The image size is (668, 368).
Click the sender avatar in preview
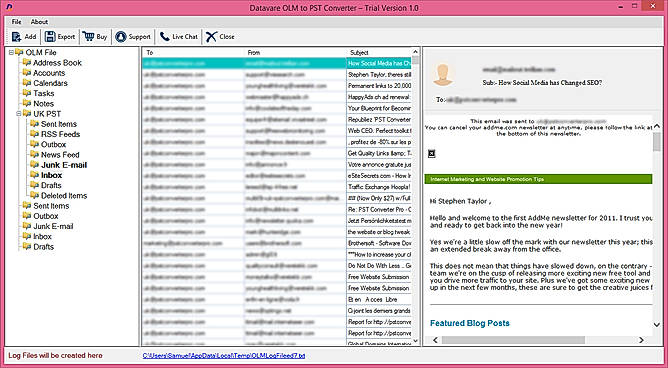pyautogui.click(x=443, y=75)
